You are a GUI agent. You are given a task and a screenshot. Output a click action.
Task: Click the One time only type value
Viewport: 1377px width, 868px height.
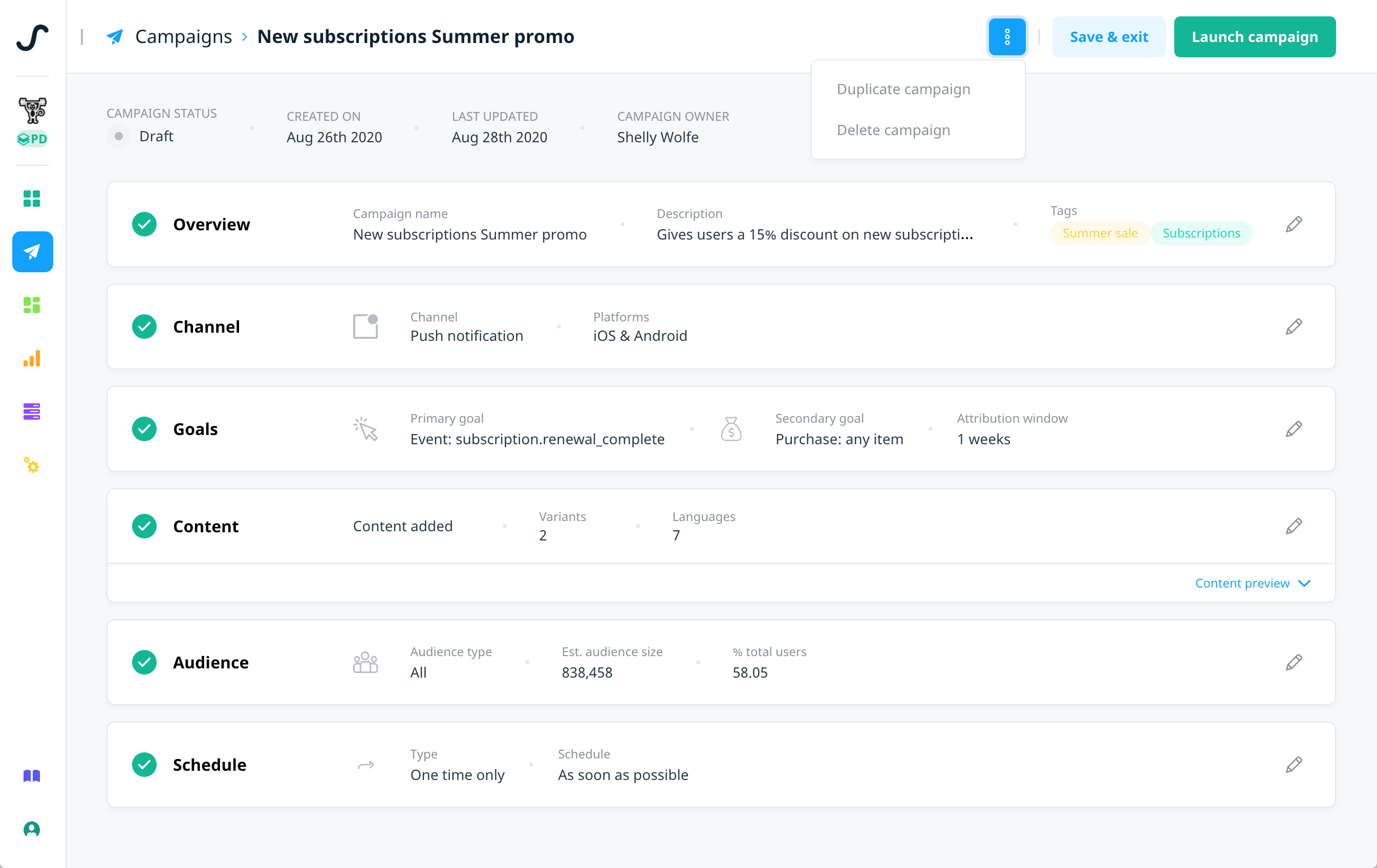click(x=458, y=775)
